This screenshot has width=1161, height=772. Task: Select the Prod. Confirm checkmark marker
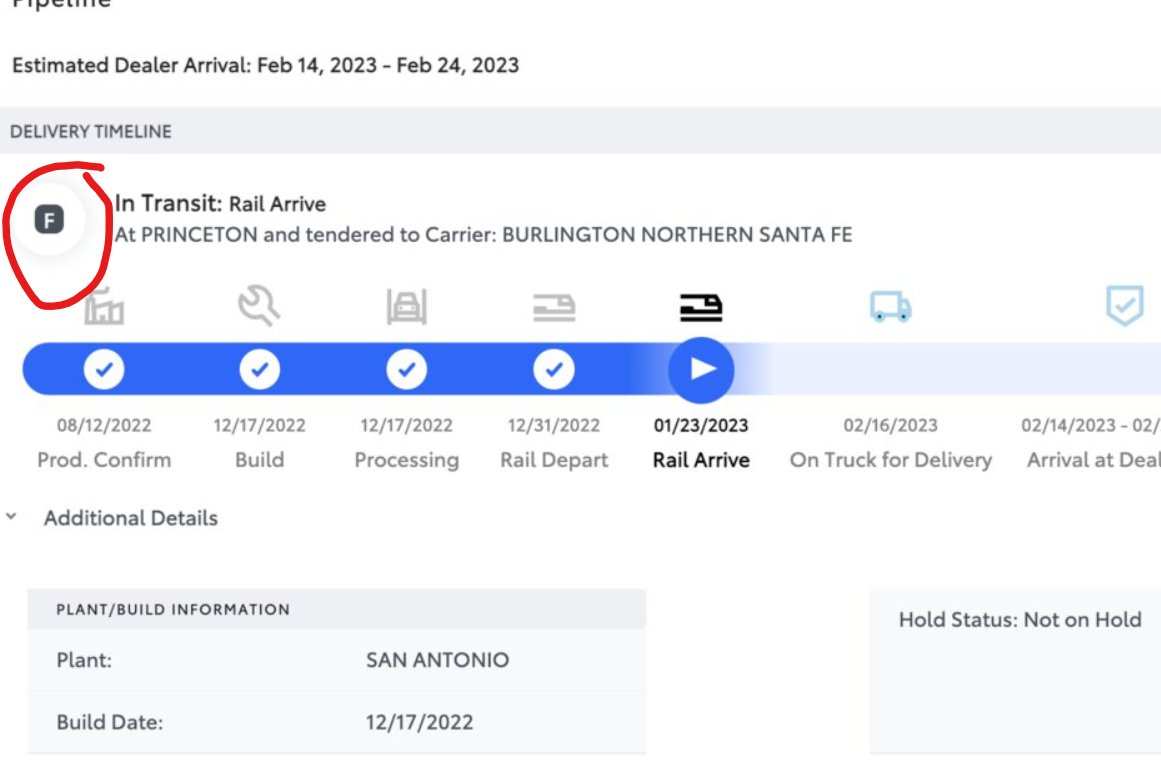tap(104, 369)
